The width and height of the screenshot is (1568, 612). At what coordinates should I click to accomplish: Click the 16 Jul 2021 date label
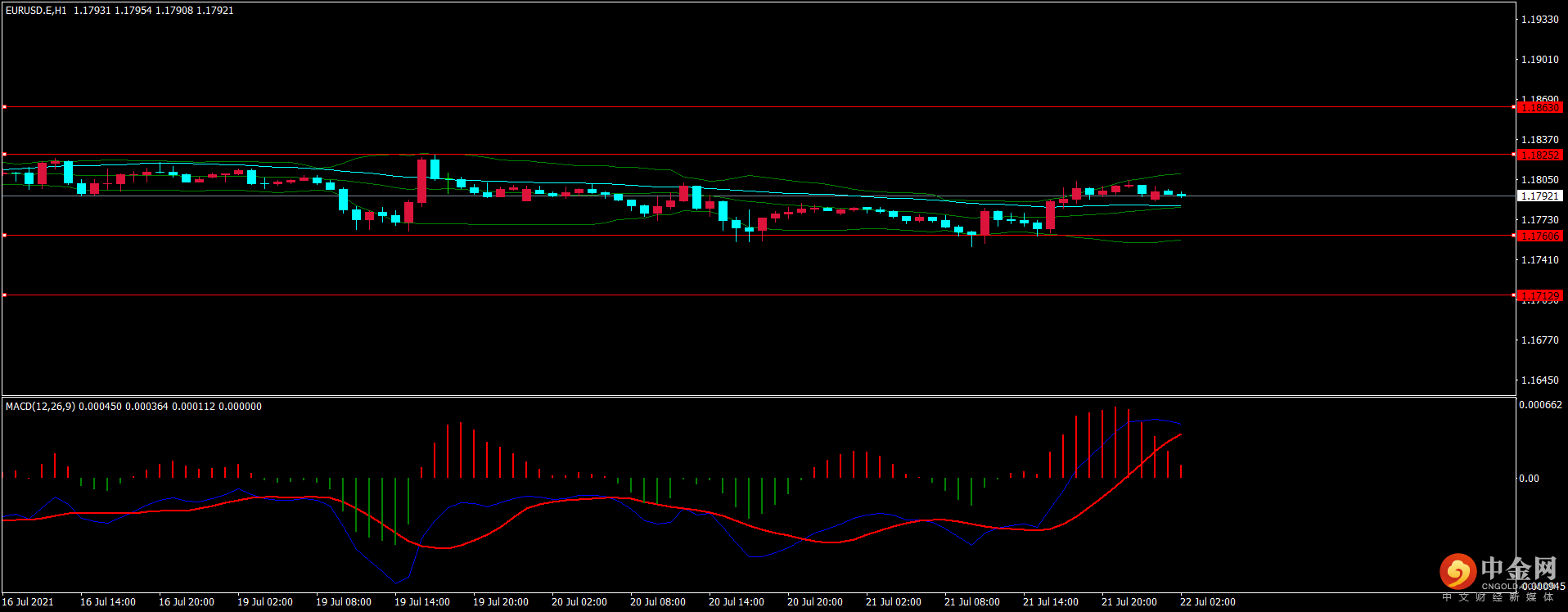pos(28,602)
